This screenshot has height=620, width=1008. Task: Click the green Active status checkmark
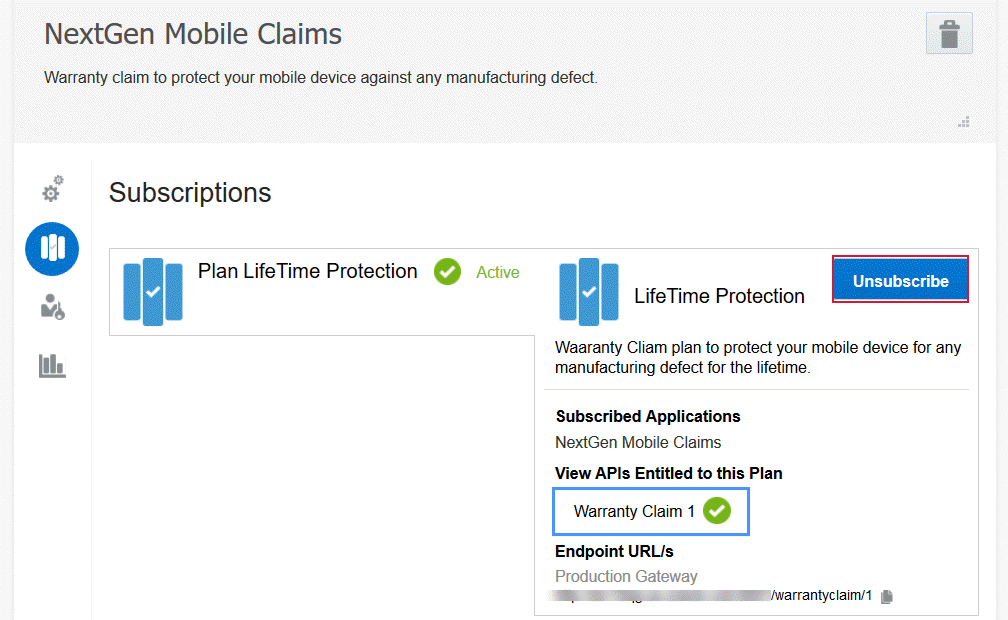[x=447, y=272]
